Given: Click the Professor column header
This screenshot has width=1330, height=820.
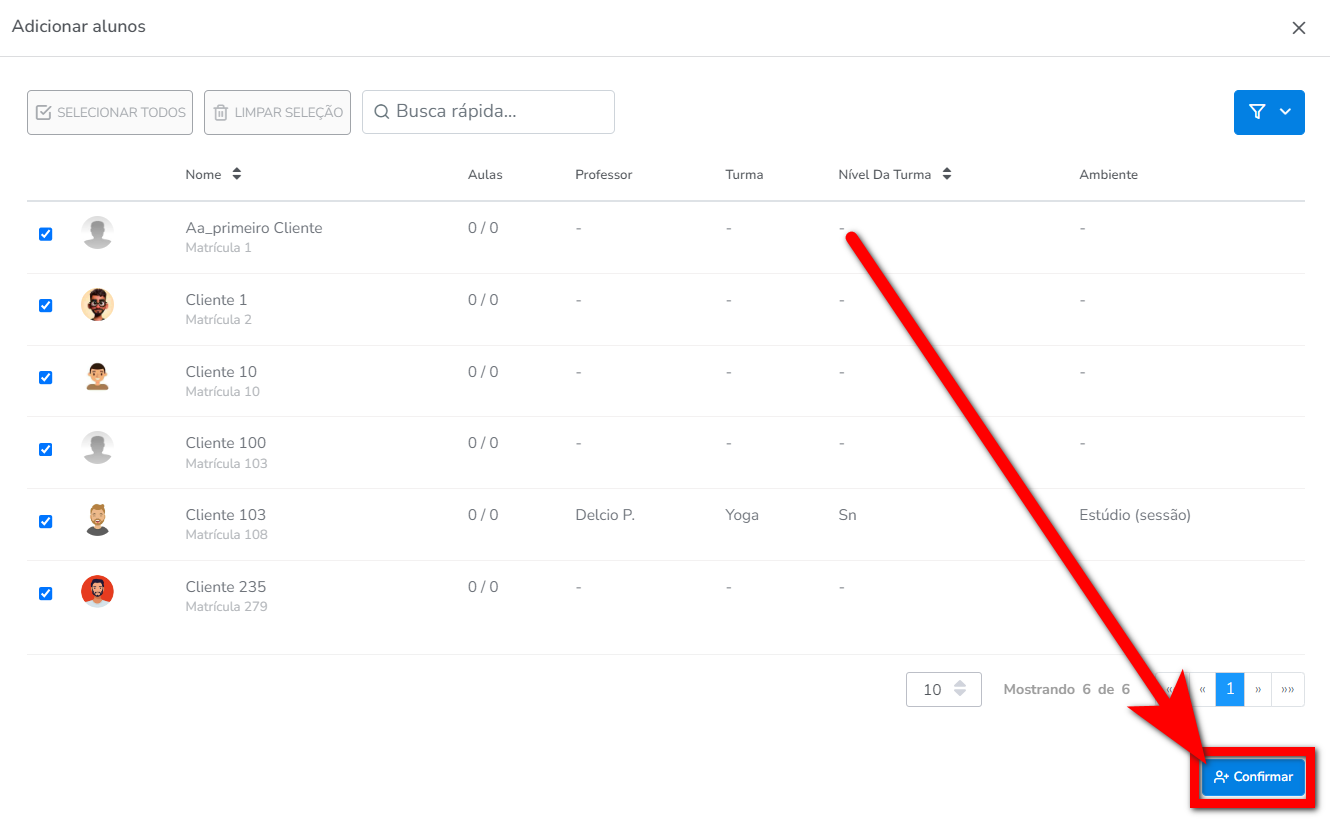Looking at the screenshot, I should pyautogui.click(x=604, y=174).
